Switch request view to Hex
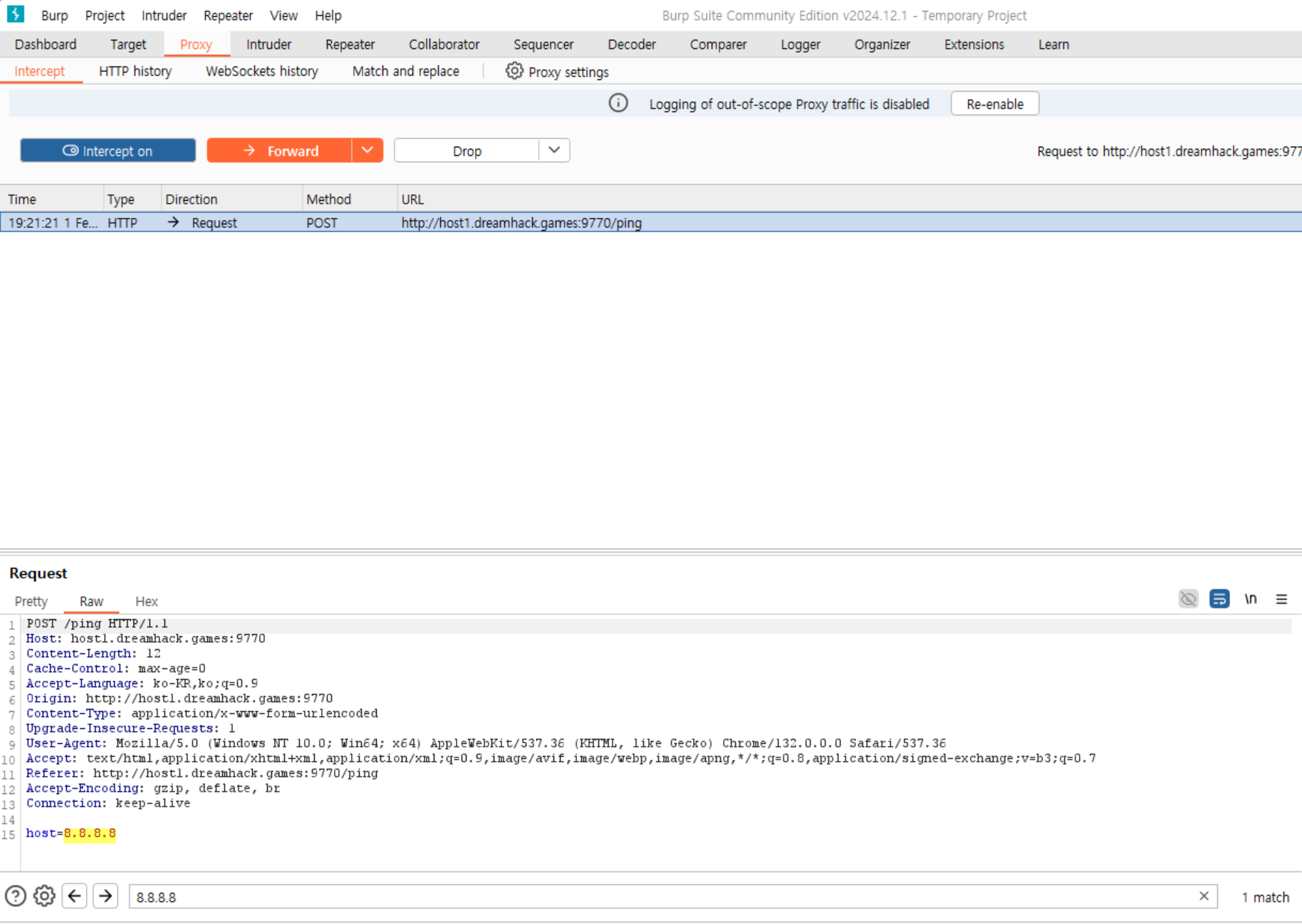This screenshot has height=924, width=1302. click(147, 601)
